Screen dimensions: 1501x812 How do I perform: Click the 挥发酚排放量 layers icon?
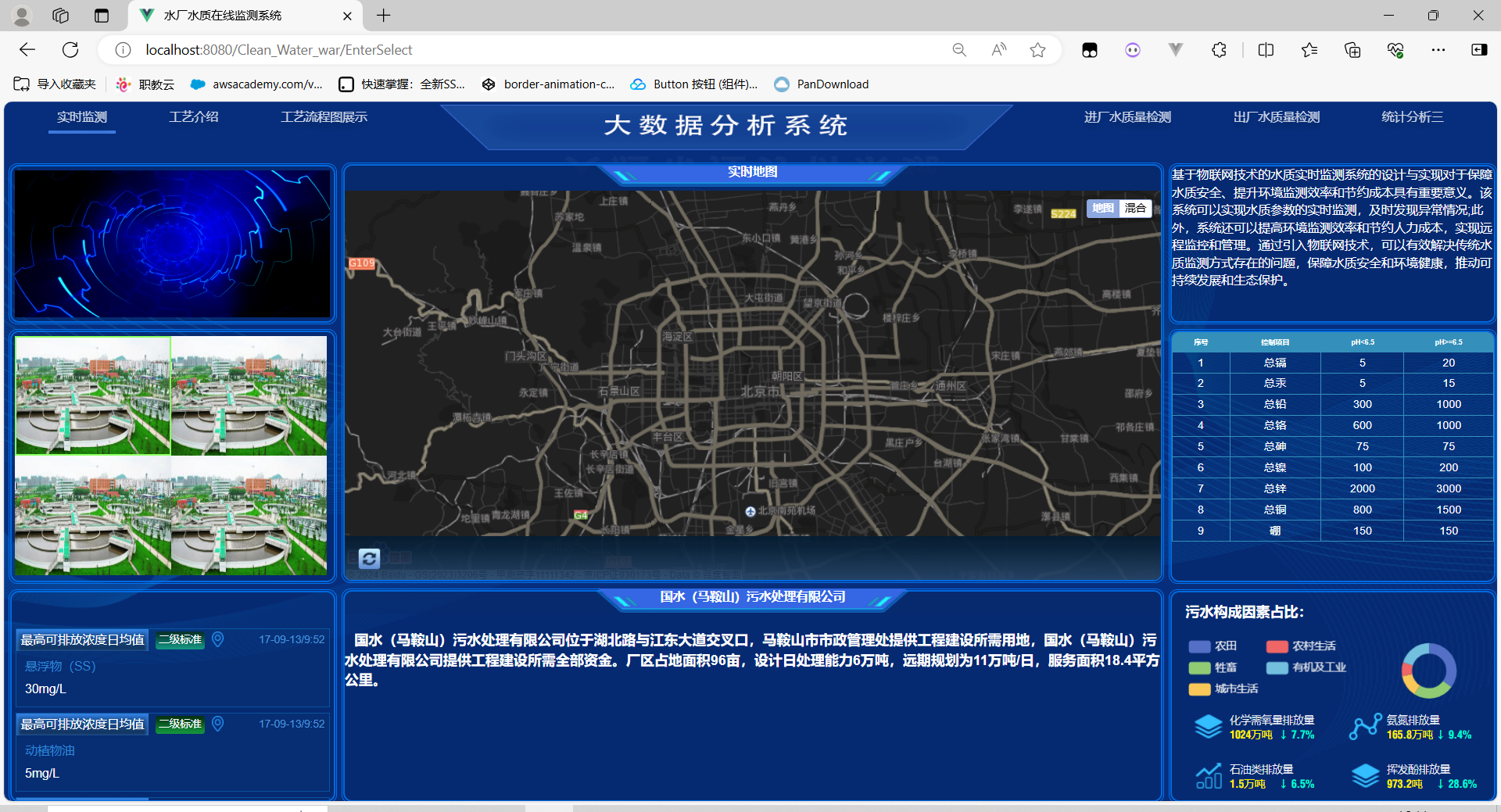pyautogui.click(x=1366, y=776)
